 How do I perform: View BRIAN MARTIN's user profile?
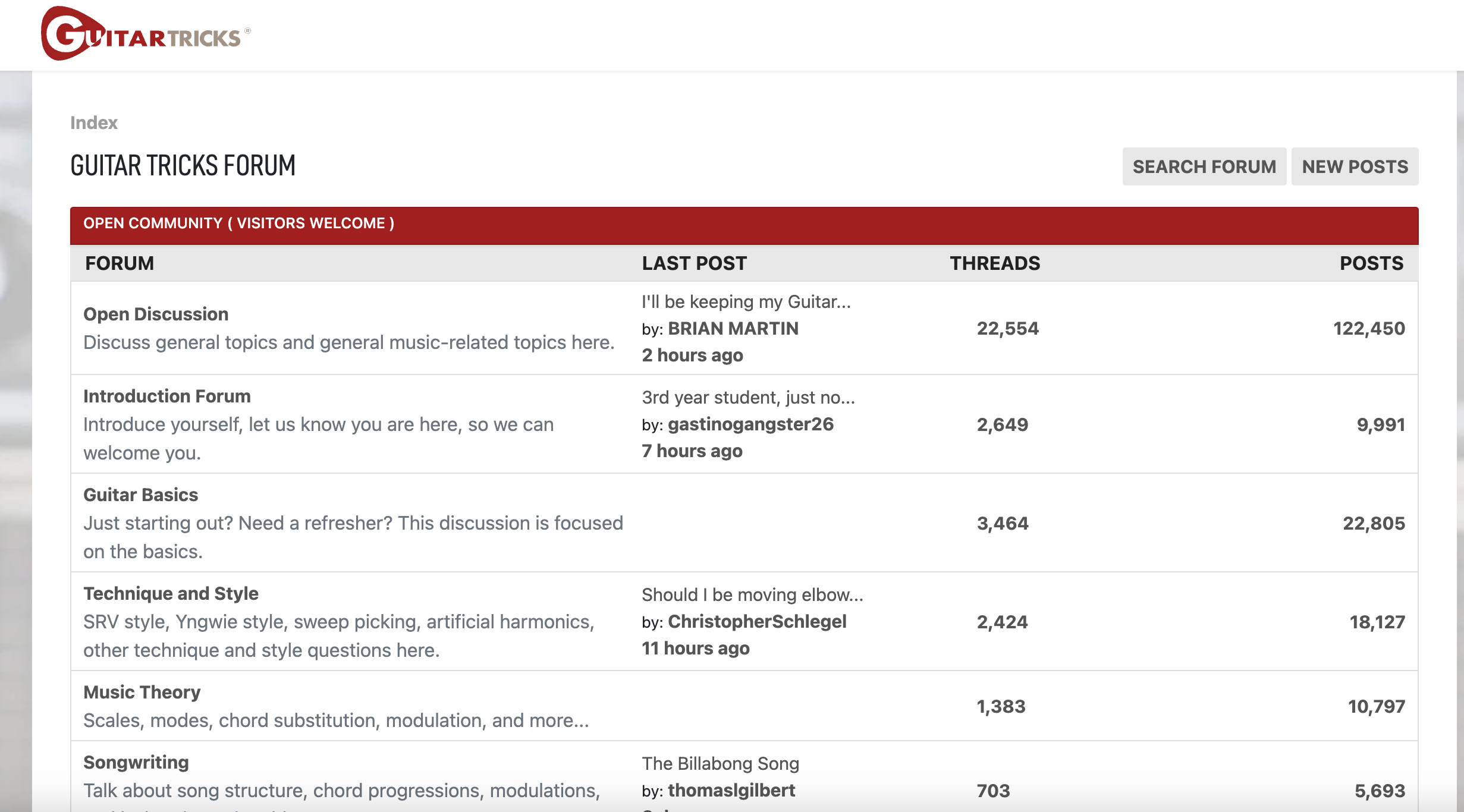[x=733, y=328]
